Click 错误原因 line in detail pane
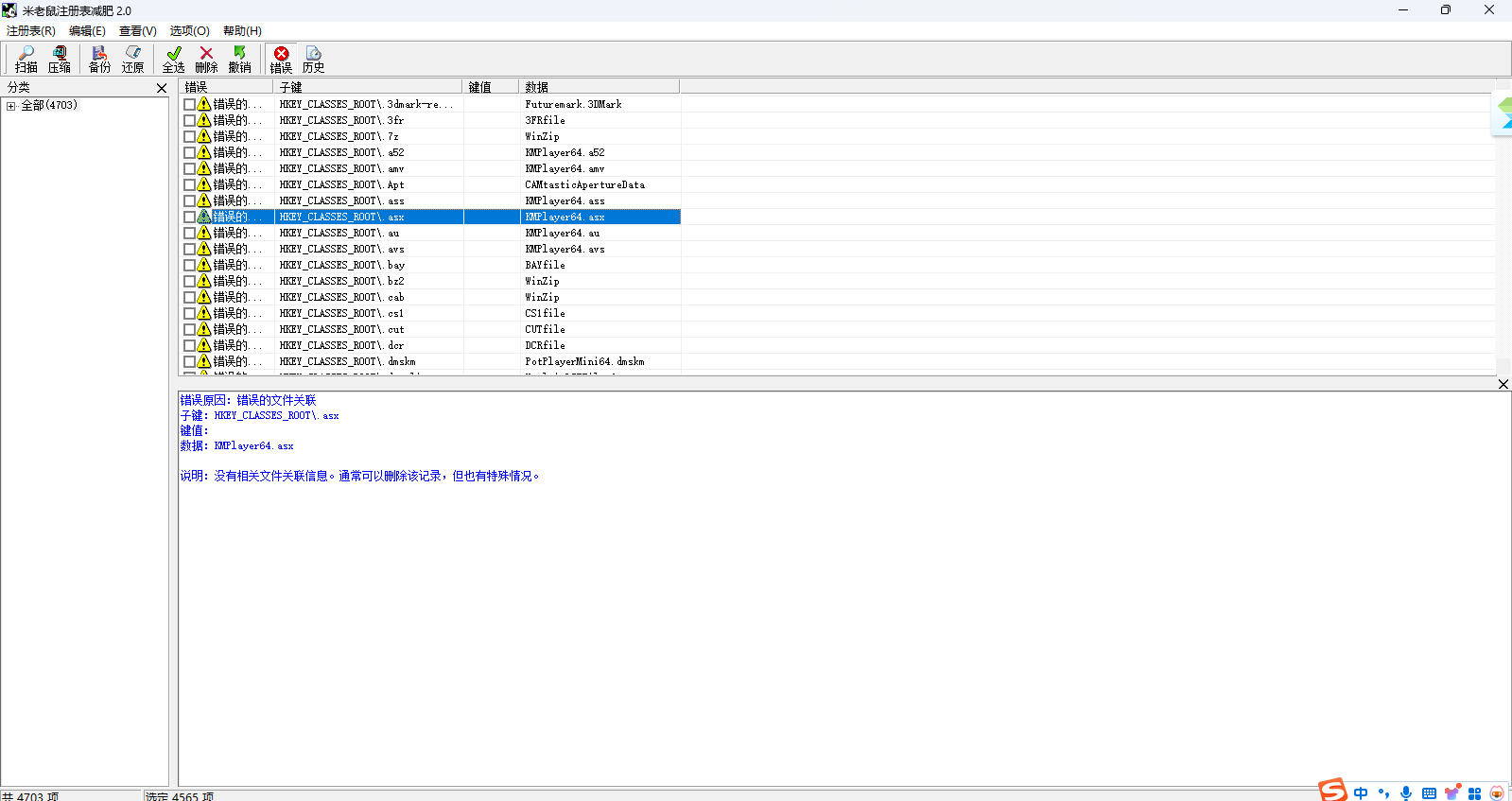Screen dimensions: 1512x801 248,400
